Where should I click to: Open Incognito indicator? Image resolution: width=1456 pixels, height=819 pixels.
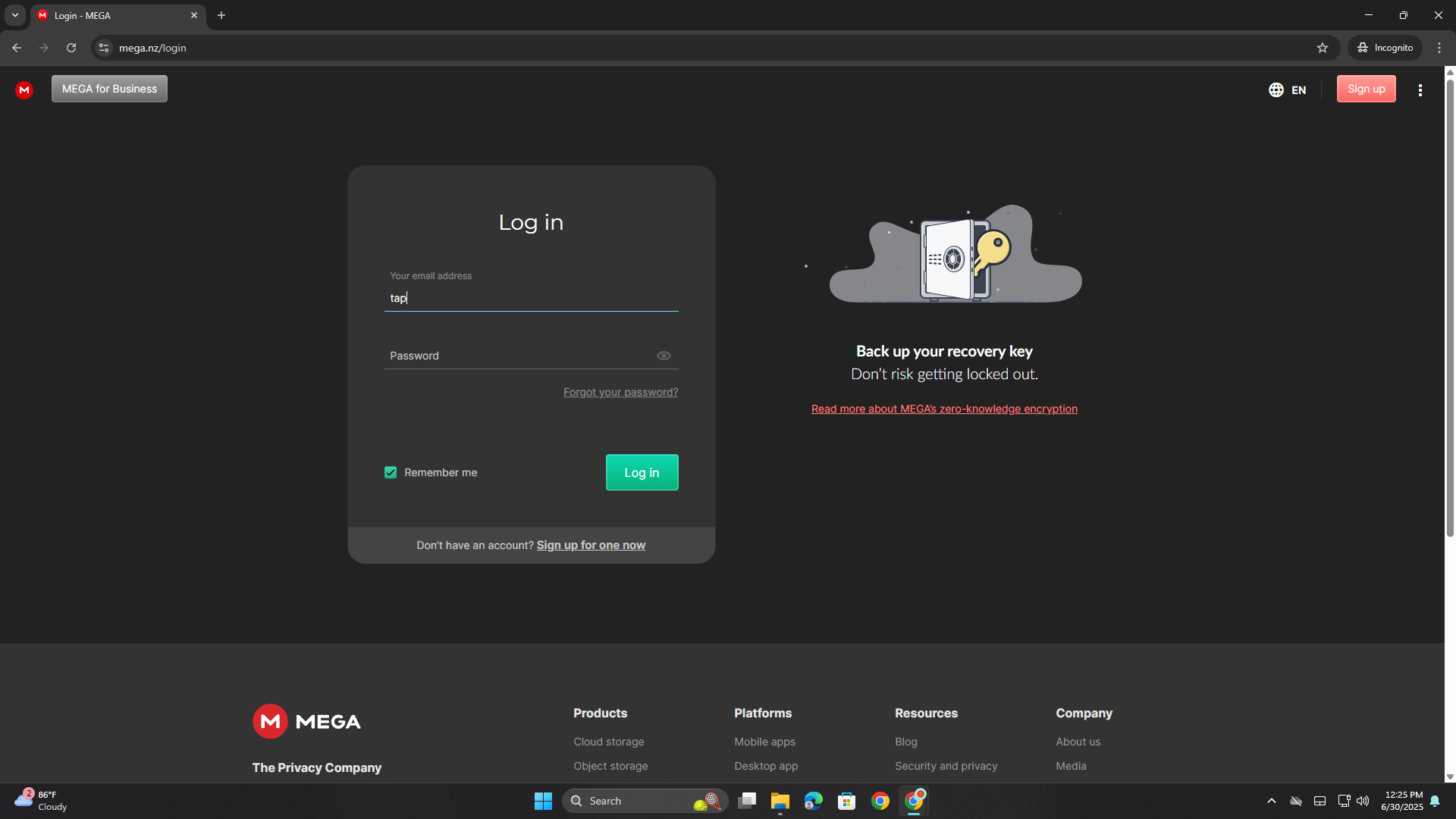[1385, 48]
